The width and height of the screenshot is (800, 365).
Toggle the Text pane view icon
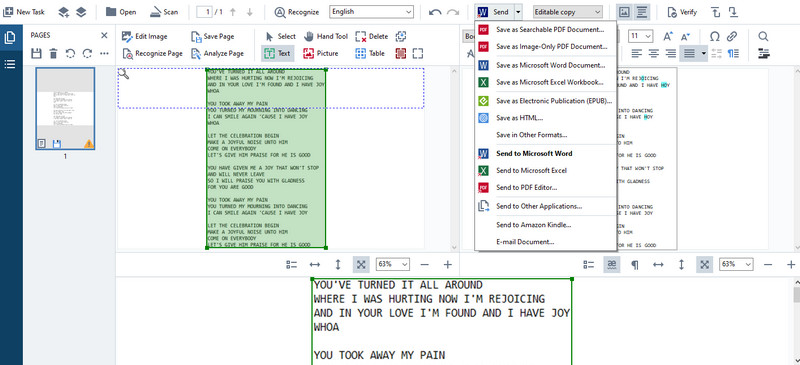642,12
